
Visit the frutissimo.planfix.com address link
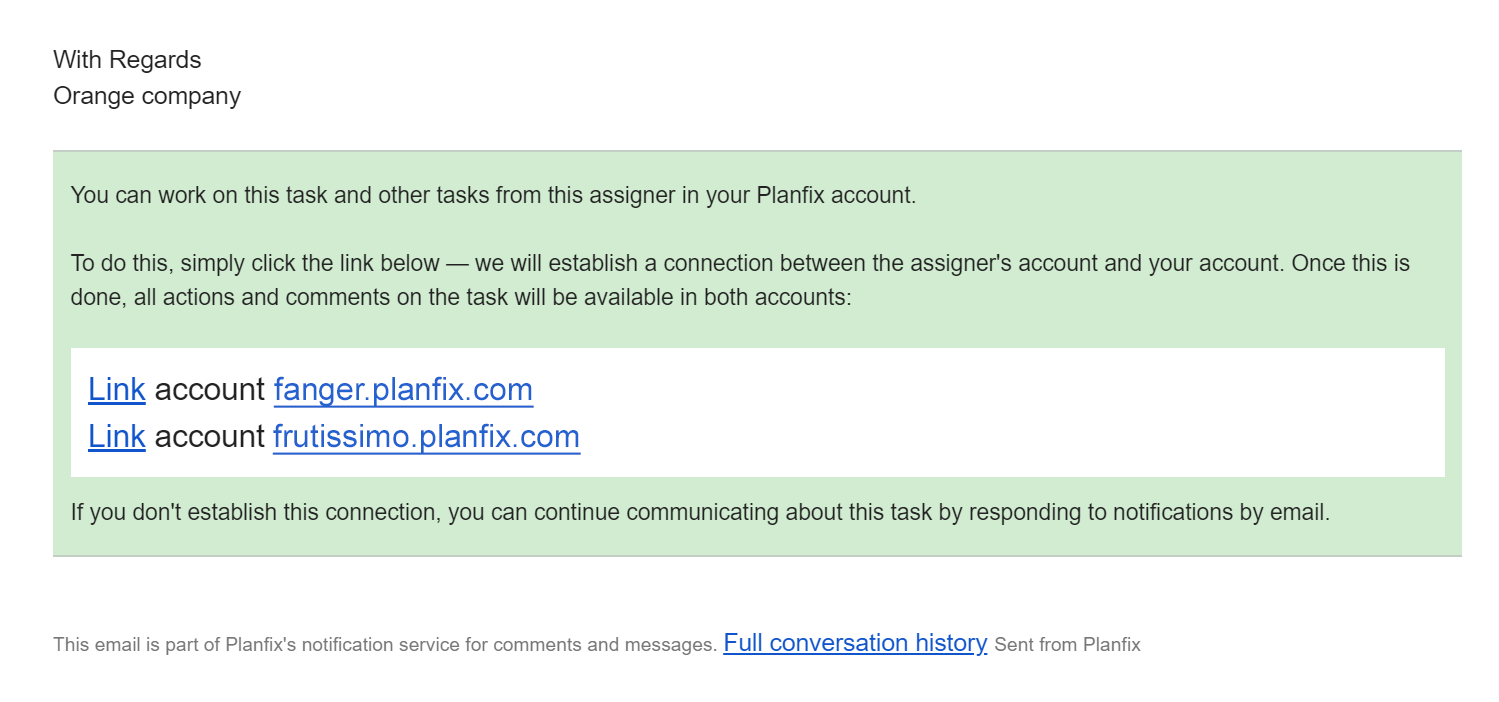[x=426, y=436]
